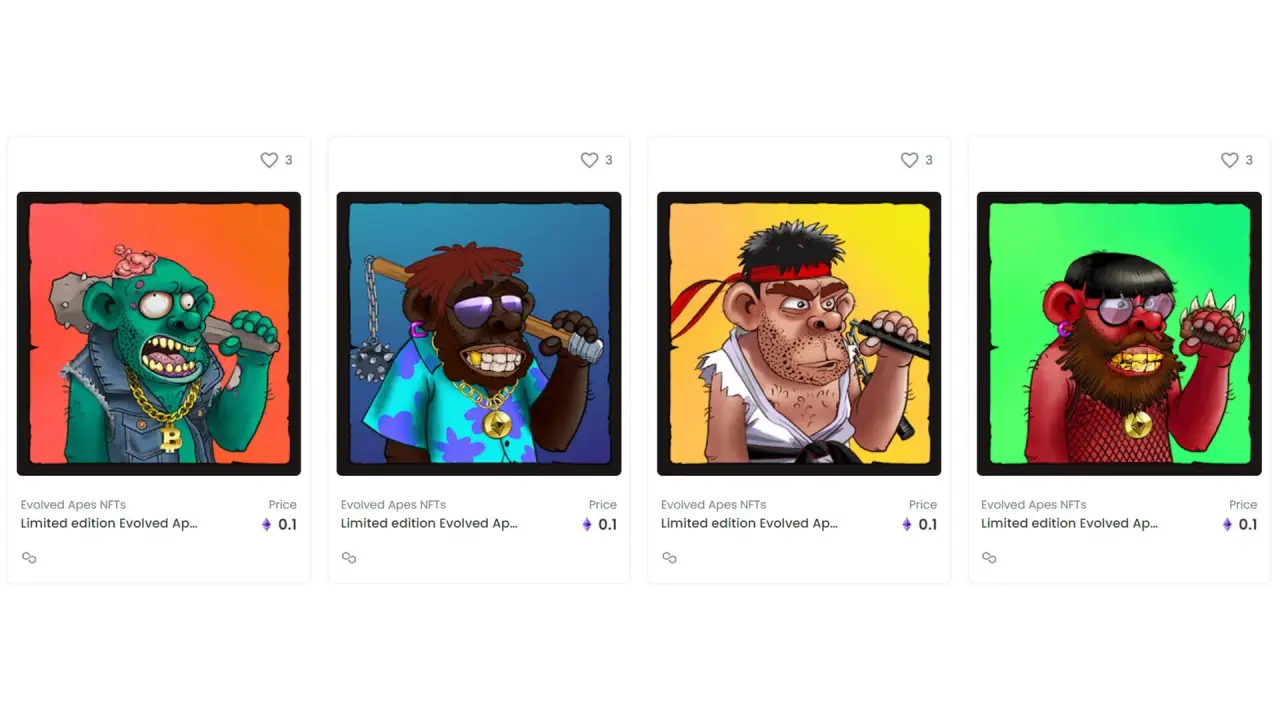
Task: Click chain link icon under zombie ape
Action: click(29, 558)
